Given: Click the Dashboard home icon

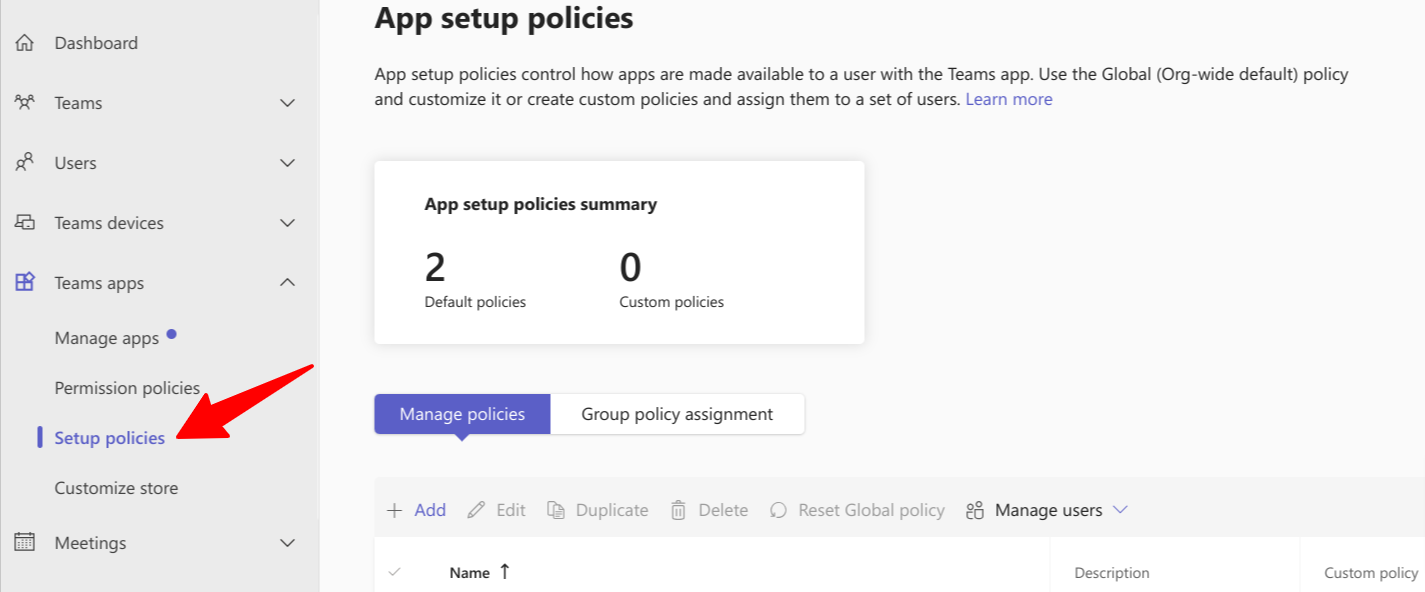Looking at the screenshot, I should click(x=25, y=43).
